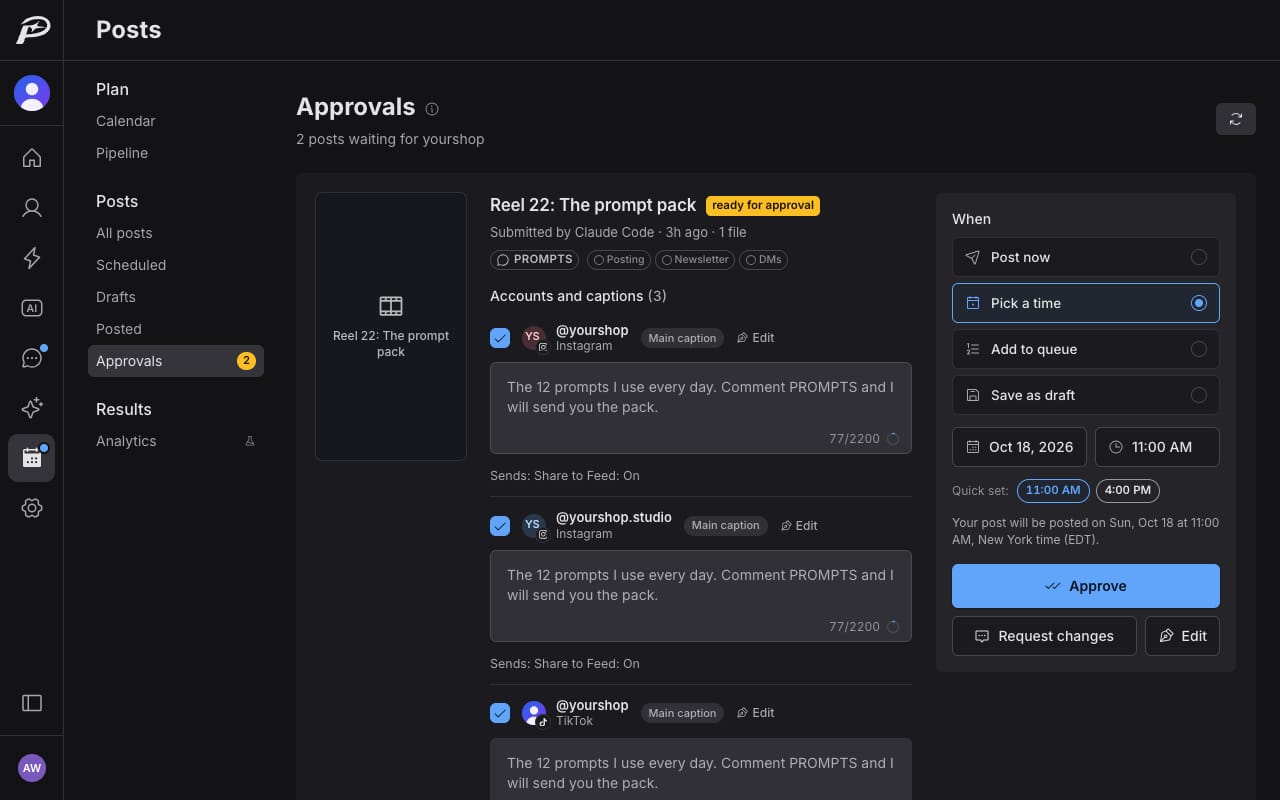Image resolution: width=1280 pixels, height=800 pixels.
Task: Click the app logo in the top-left corner
Action: (x=32, y=30)
